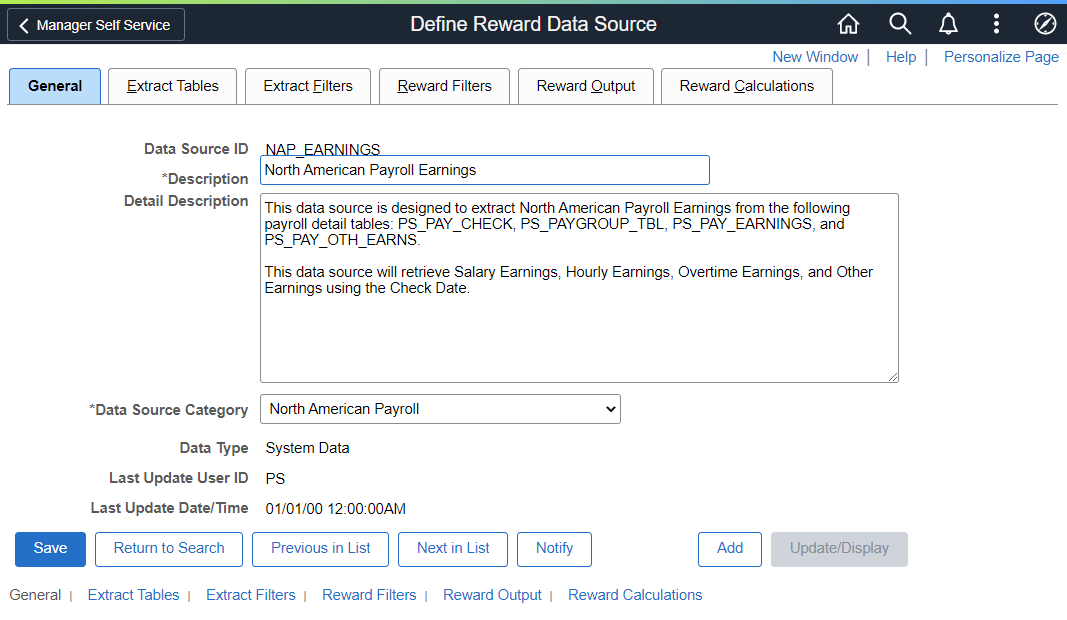The height and width of the screenshot is (620, 1067).
Task: Click the Save button
Action: [50, 548]
